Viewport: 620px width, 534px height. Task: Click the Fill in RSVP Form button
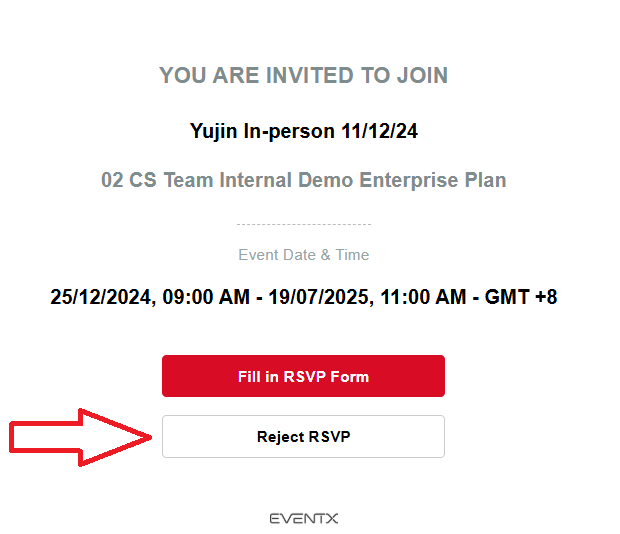[303, 376]
